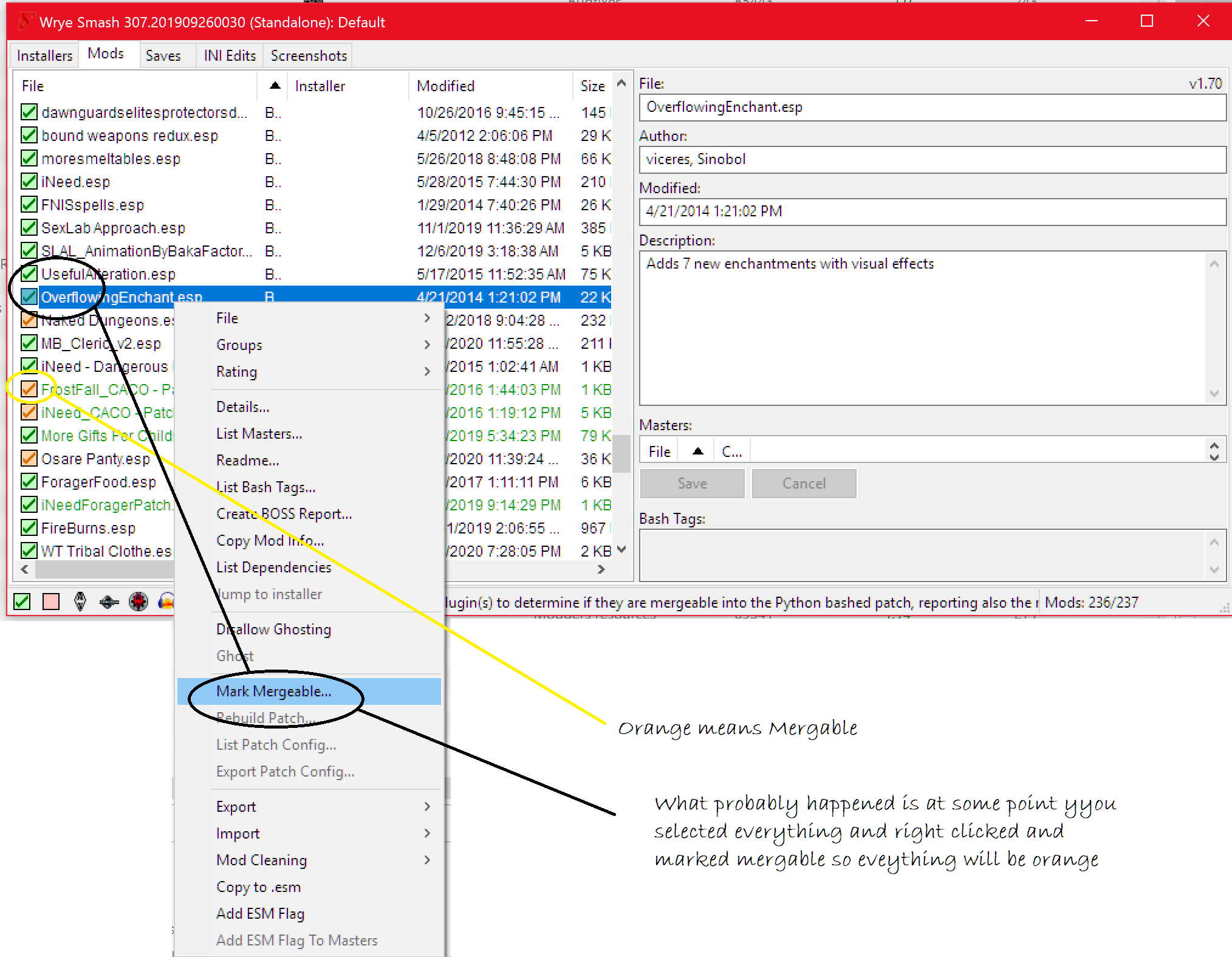Click the Author field containing viceres, Sinobol
Viewport: 1232px width, 957px height.
coord(933,159)
